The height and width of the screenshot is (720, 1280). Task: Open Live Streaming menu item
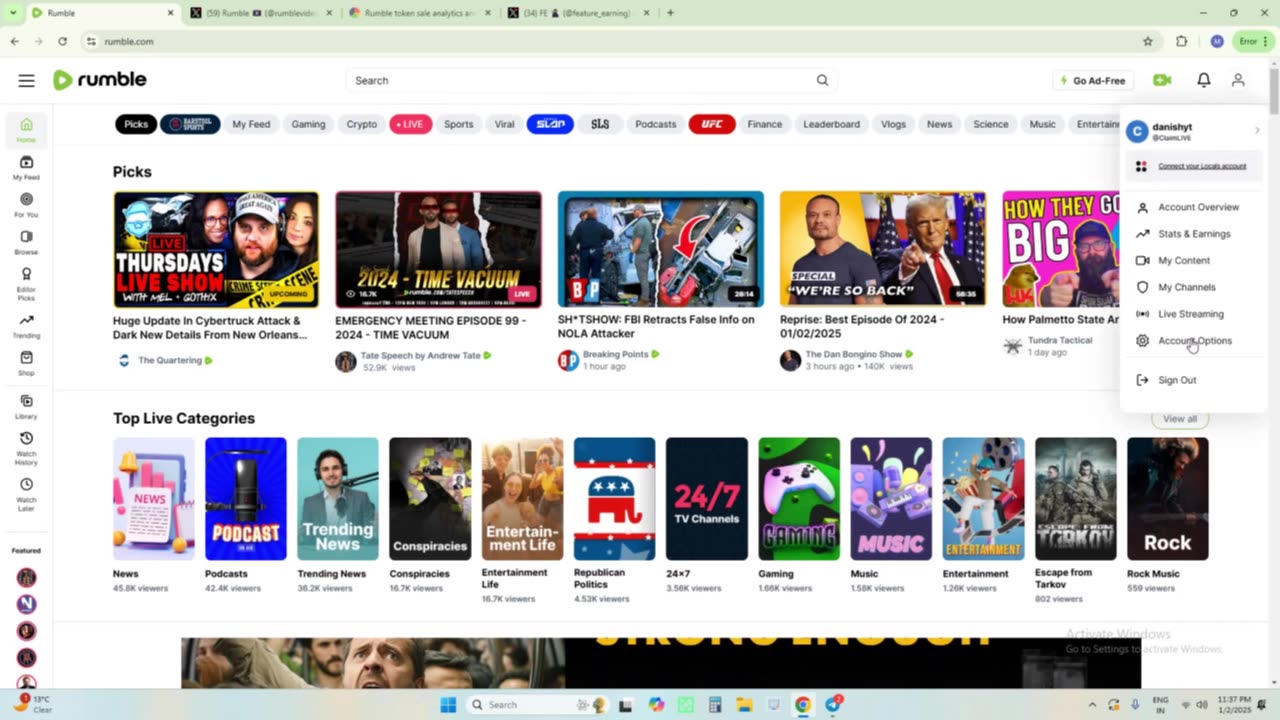(1191, 314)
